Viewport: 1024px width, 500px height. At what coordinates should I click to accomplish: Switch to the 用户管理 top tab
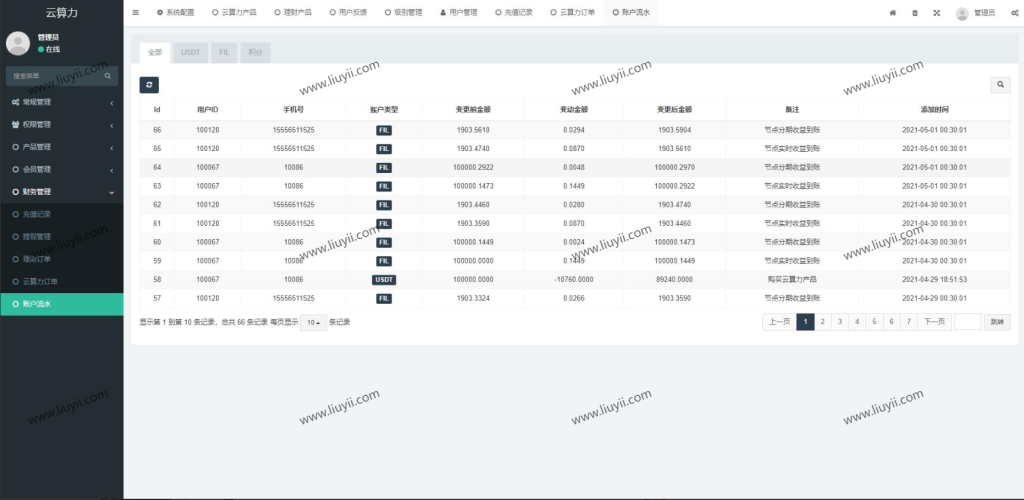point(459,12)
